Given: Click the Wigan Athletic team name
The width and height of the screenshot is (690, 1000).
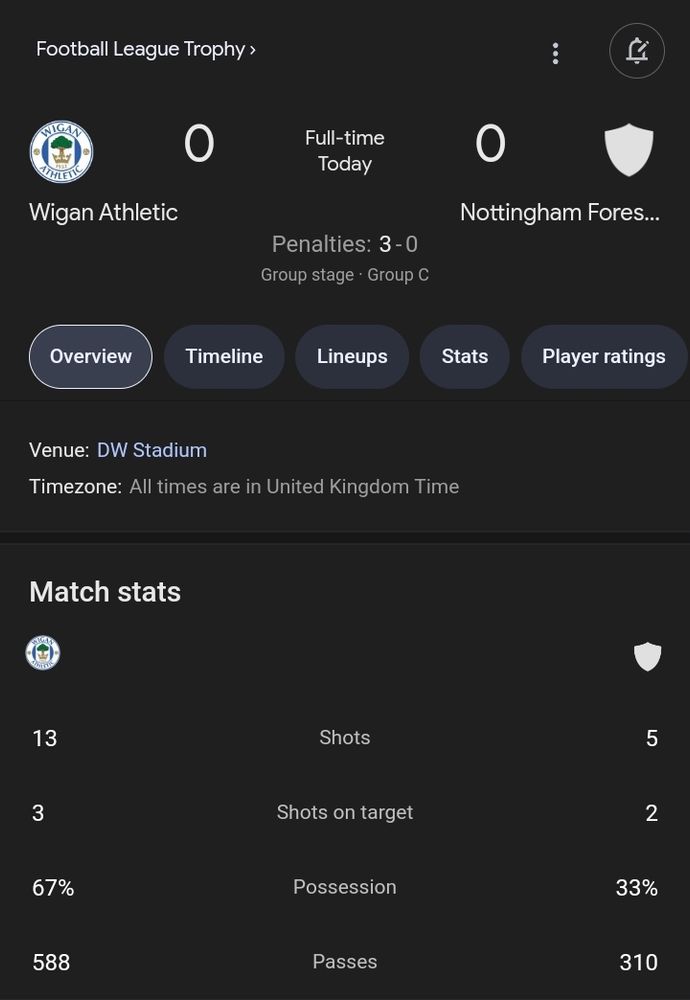Looking at the screenshot, I should 103,212.
